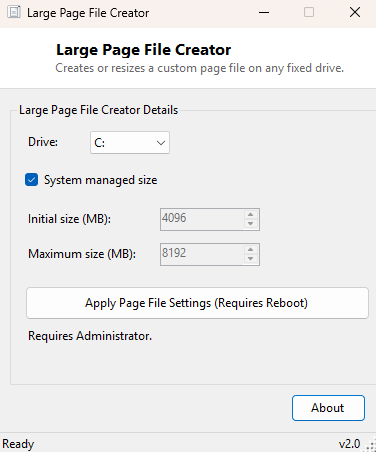Click the window resize grip in status bar
Image resolution: width=376 pixels, height=452 pixels.
tap(371, 446)
